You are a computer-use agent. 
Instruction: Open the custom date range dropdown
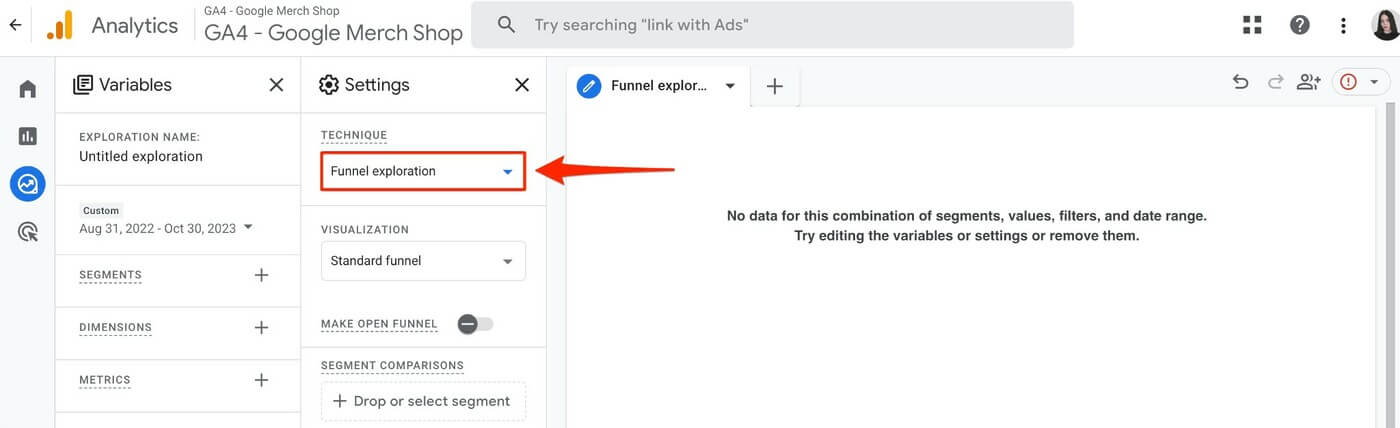pyautogui.click(x=166, y=228)
